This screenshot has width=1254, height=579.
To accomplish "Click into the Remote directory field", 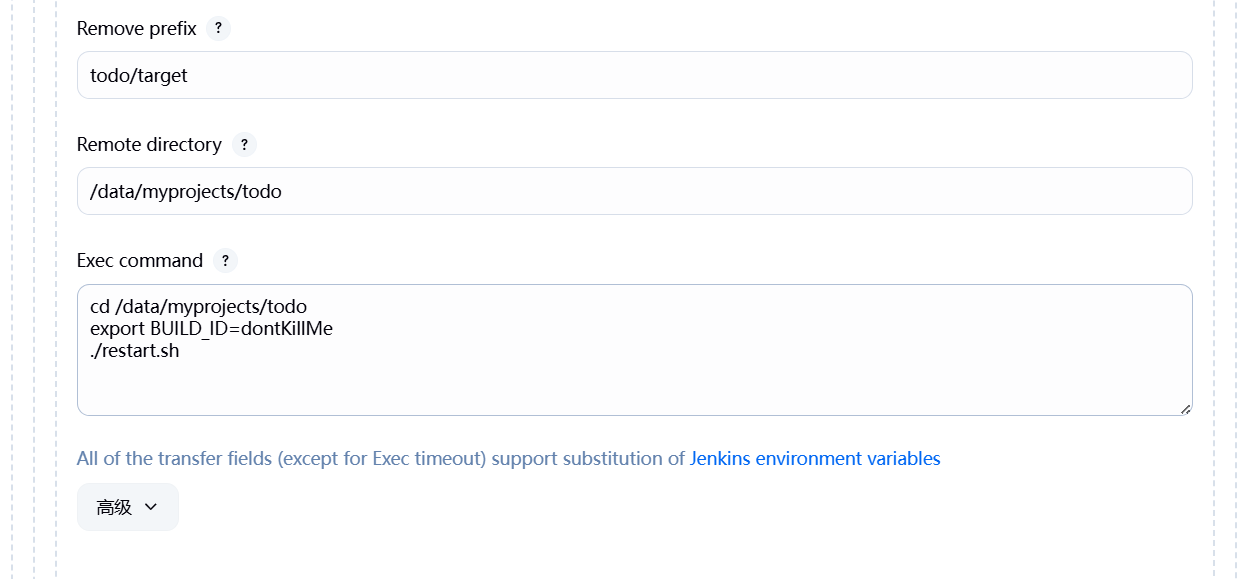I will pyautogui.click(x=634, y=191).
